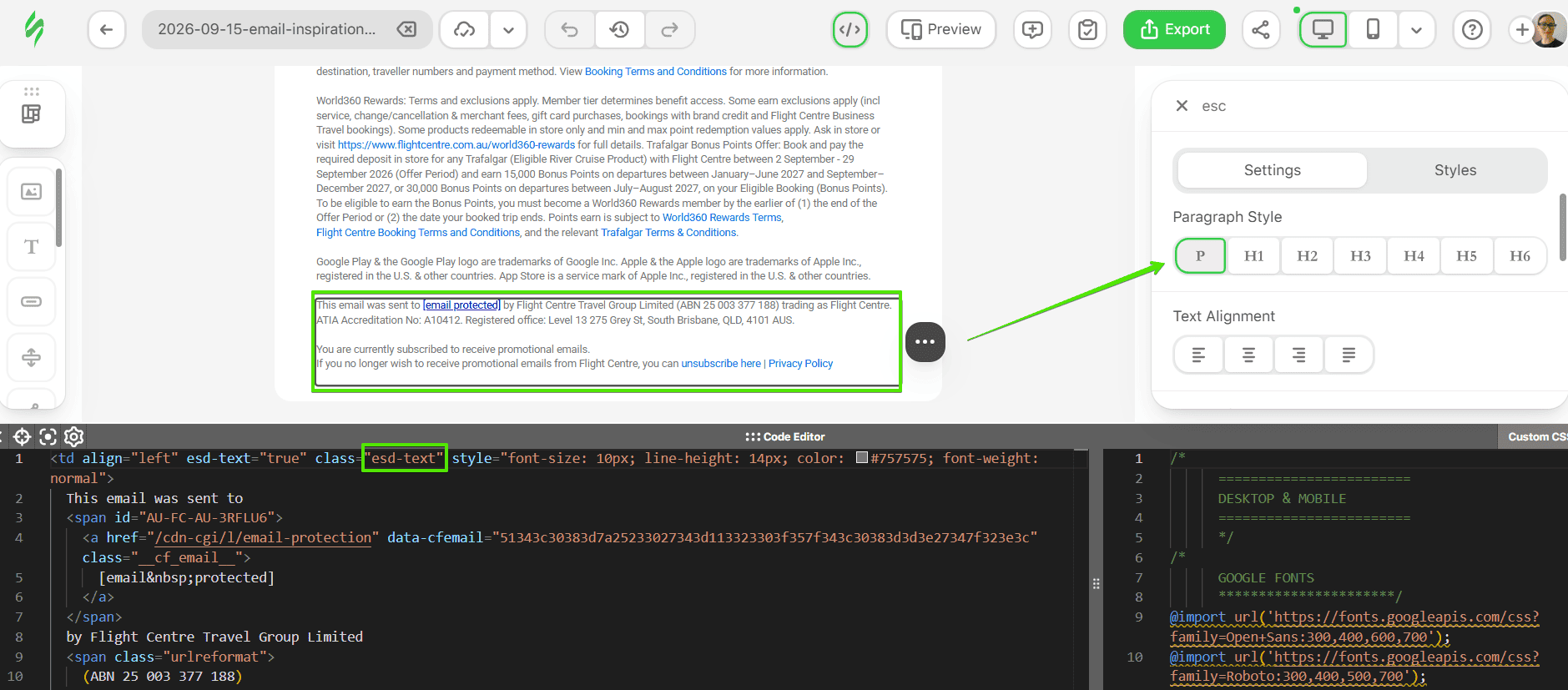Select the button block in sidebar

pyautogui.click(x=32, y=301)
